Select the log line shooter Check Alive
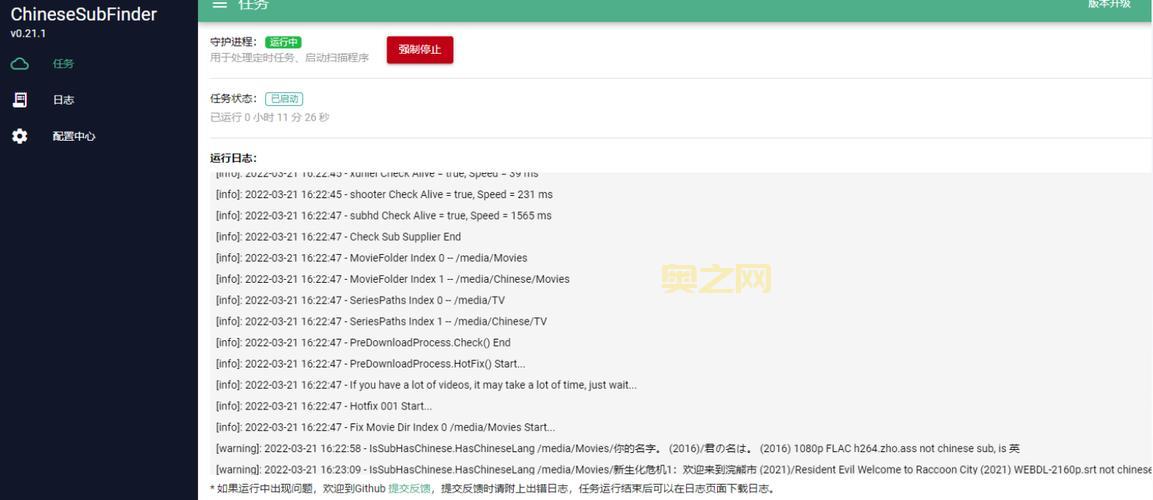1153x500 pixels. point(384,195)
